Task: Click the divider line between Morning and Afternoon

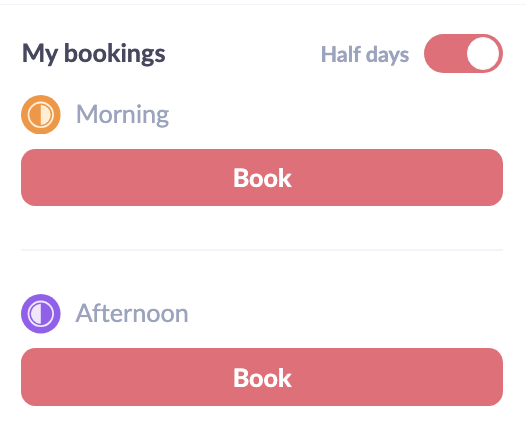Action: [x=262, y=250]
